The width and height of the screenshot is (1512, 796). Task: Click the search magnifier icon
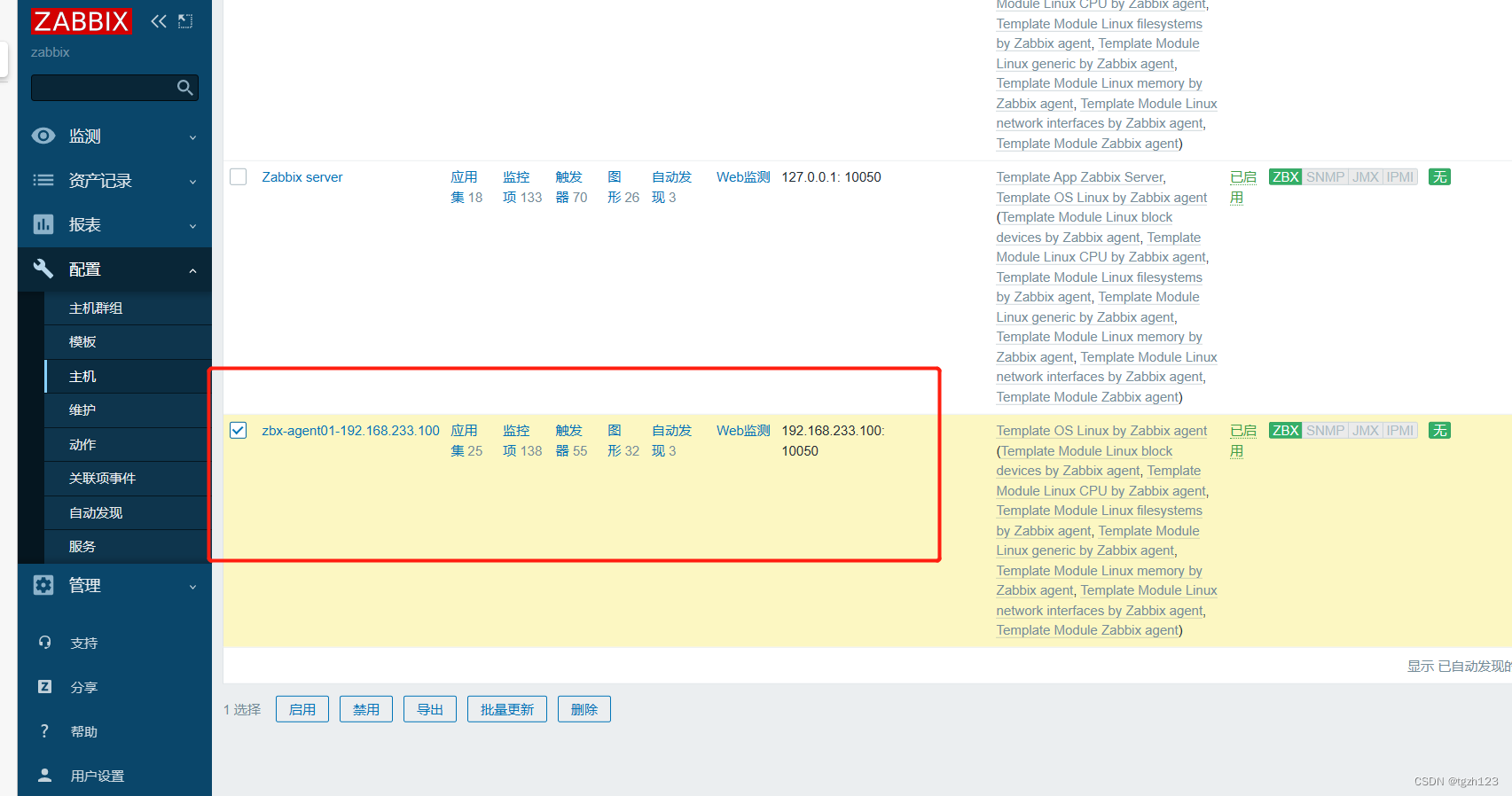point(184,88)
